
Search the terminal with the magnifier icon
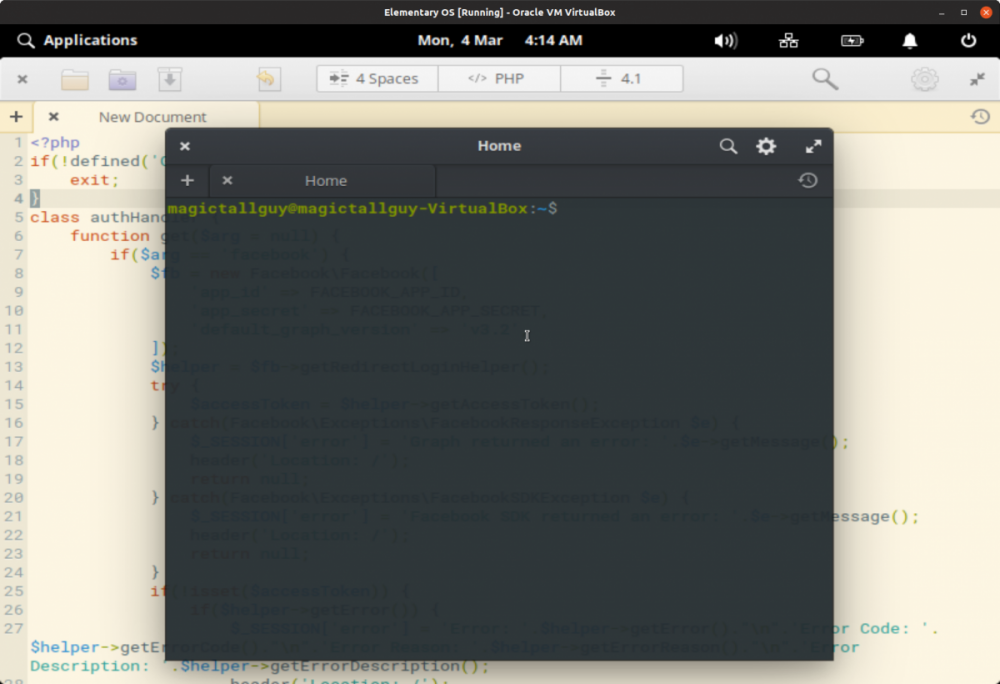[x=728, y=146]
